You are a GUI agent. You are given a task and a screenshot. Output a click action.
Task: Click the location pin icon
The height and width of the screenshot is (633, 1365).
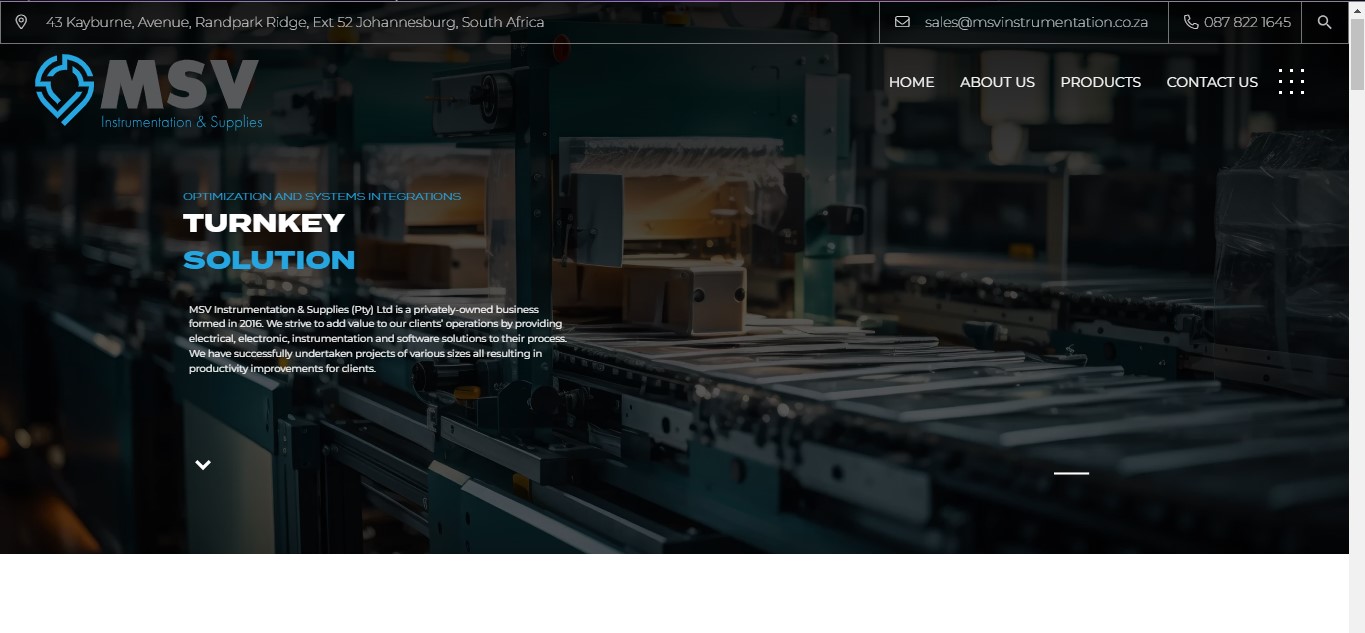[x=21, y=22]
